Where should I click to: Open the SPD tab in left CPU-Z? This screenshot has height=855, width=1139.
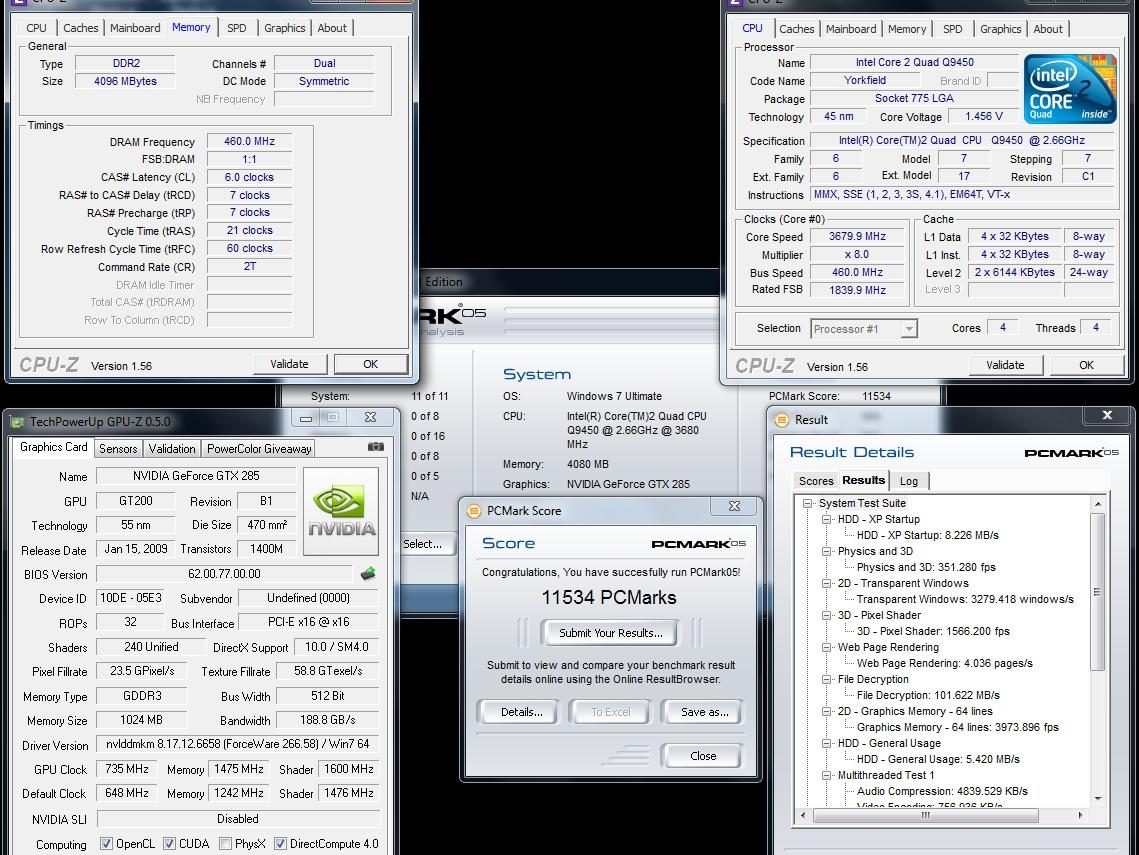(236, 28)
